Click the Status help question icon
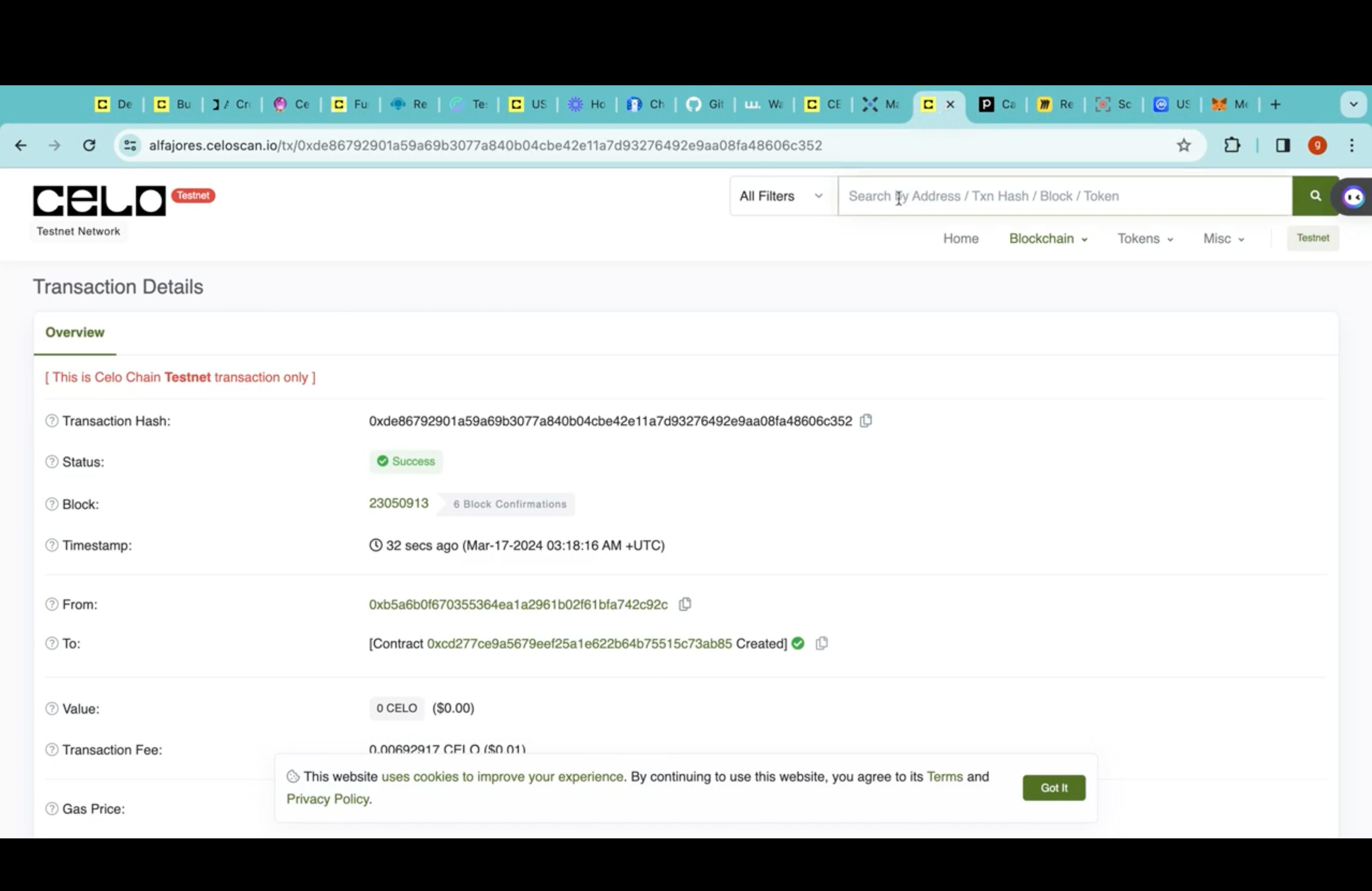Viewport: 1372px width, 891px height. [x=52, y=462]
